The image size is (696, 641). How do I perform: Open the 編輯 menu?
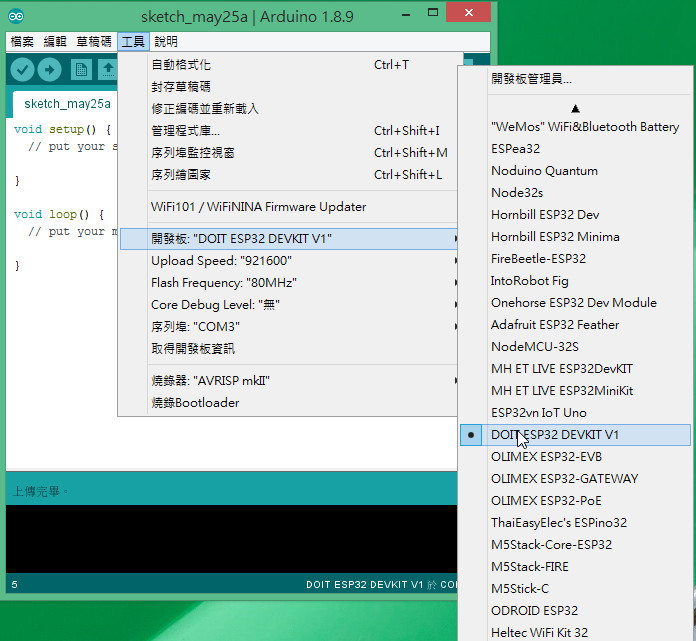[x=55, y=42]
